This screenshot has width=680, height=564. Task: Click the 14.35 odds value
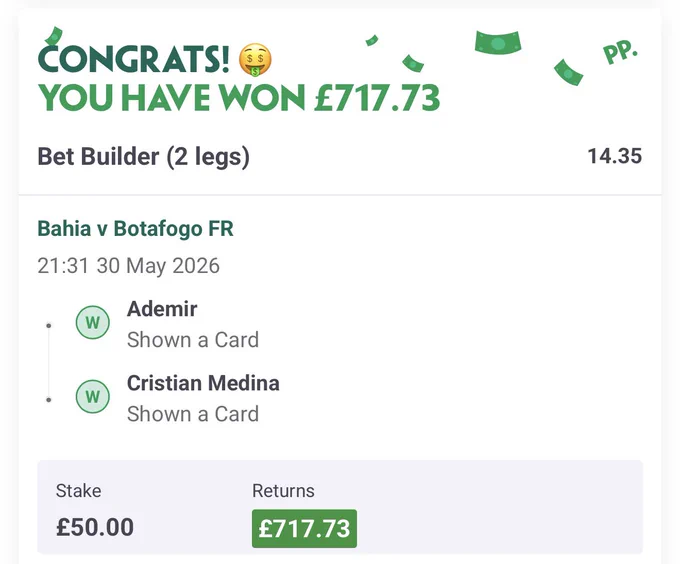click(615, 156)
